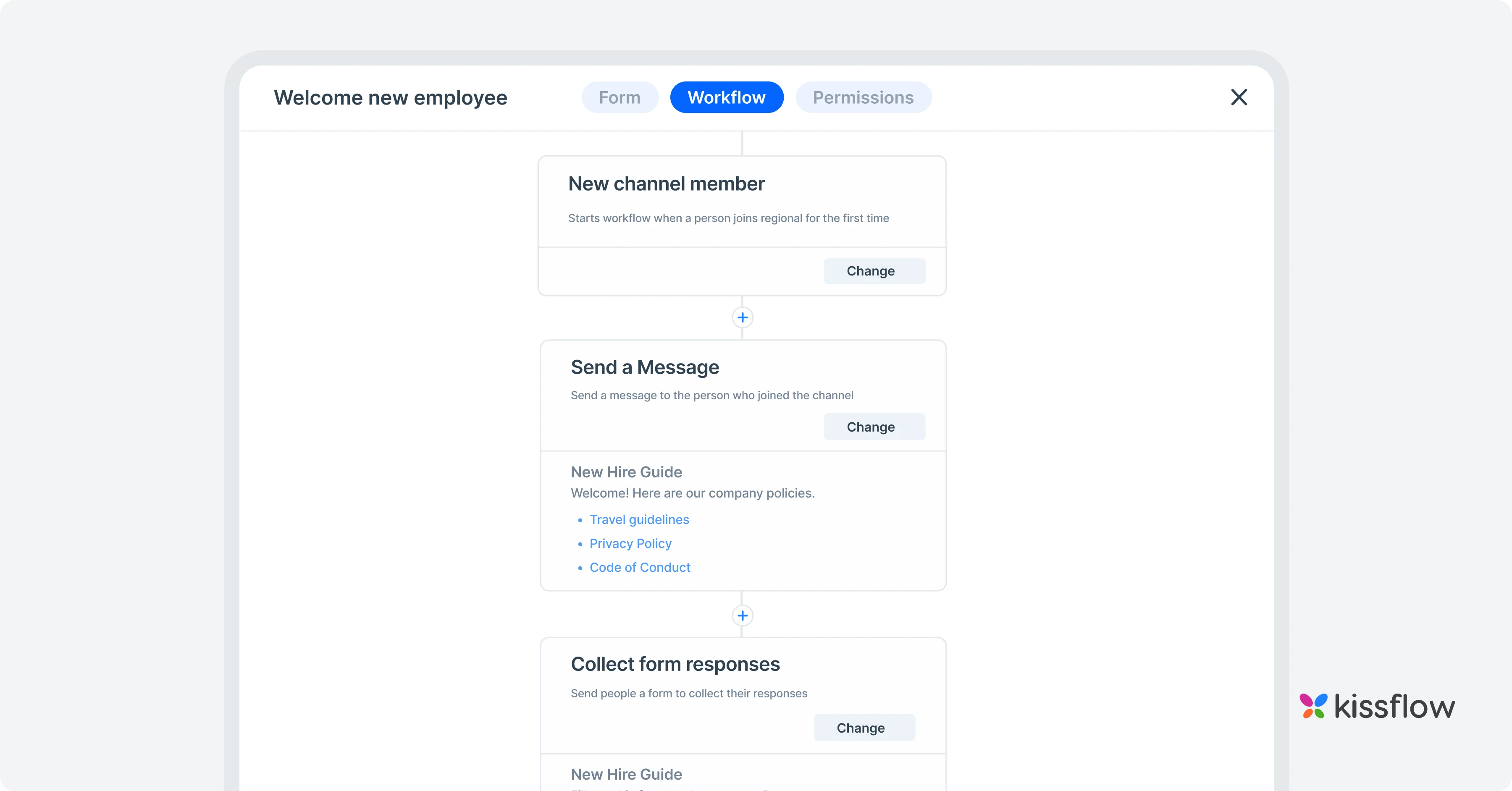Viewport: 1512px width, 791px height.
Task: Select the Workflow tab
Action: 727,97
